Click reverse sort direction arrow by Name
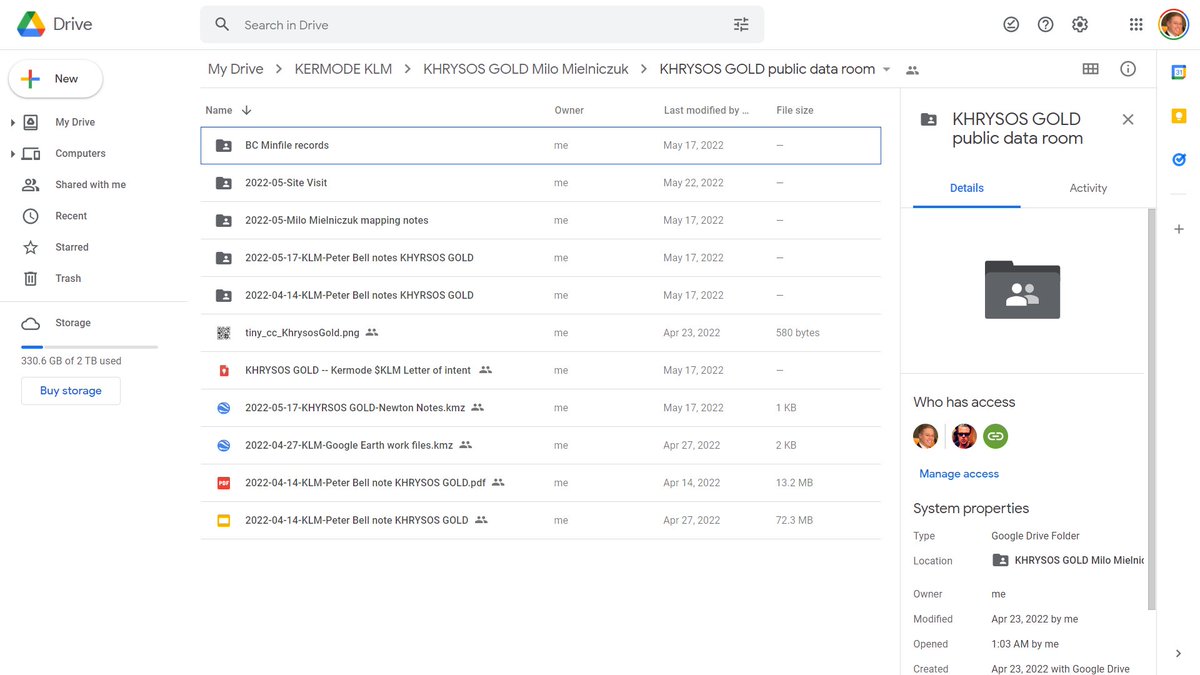This screenshot has height=675, width=1200. click(x=247, y=110)
